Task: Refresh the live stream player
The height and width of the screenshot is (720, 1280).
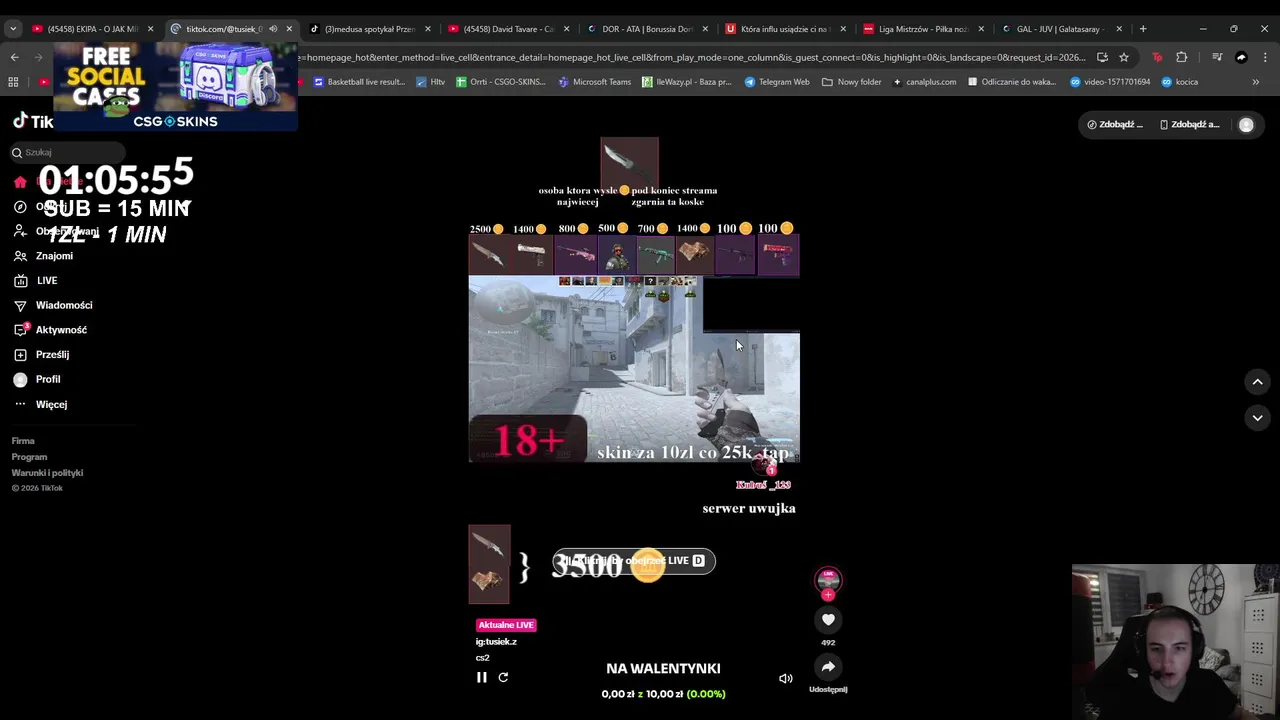Action: (503, 678)
